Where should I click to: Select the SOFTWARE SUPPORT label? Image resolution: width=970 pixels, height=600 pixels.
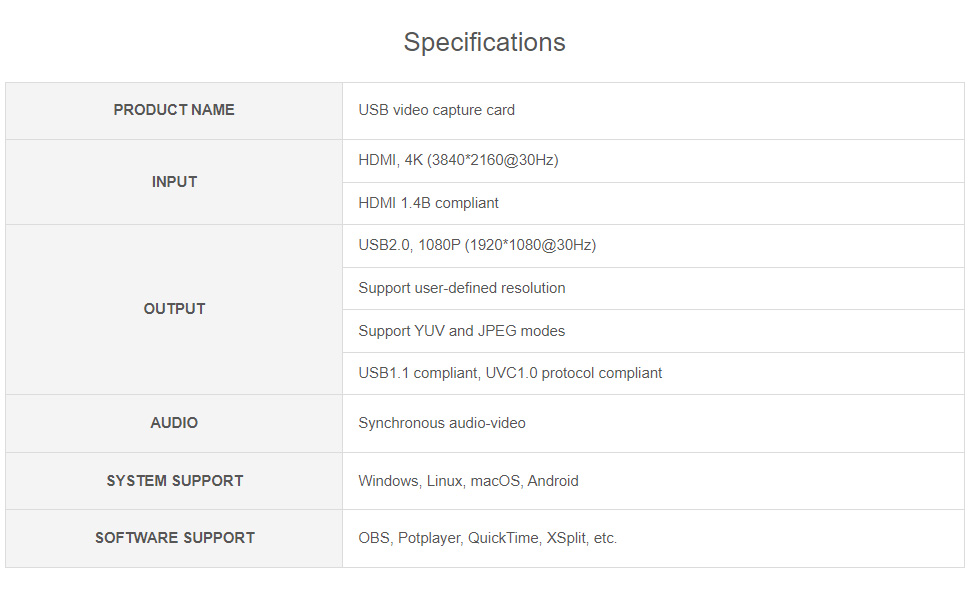click(x=174, y=538)
